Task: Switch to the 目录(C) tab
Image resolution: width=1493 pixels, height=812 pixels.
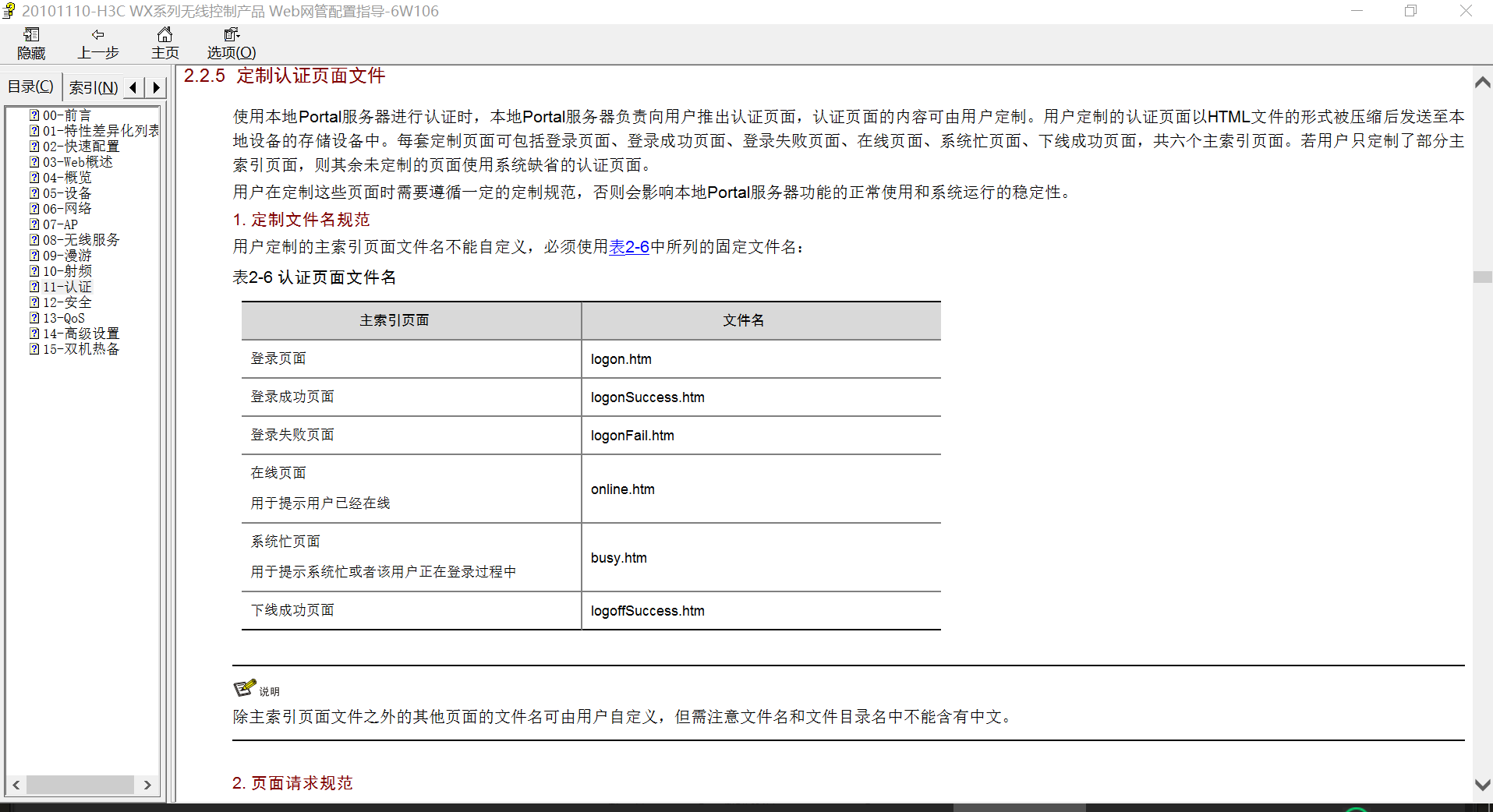Action: (30, 86)
